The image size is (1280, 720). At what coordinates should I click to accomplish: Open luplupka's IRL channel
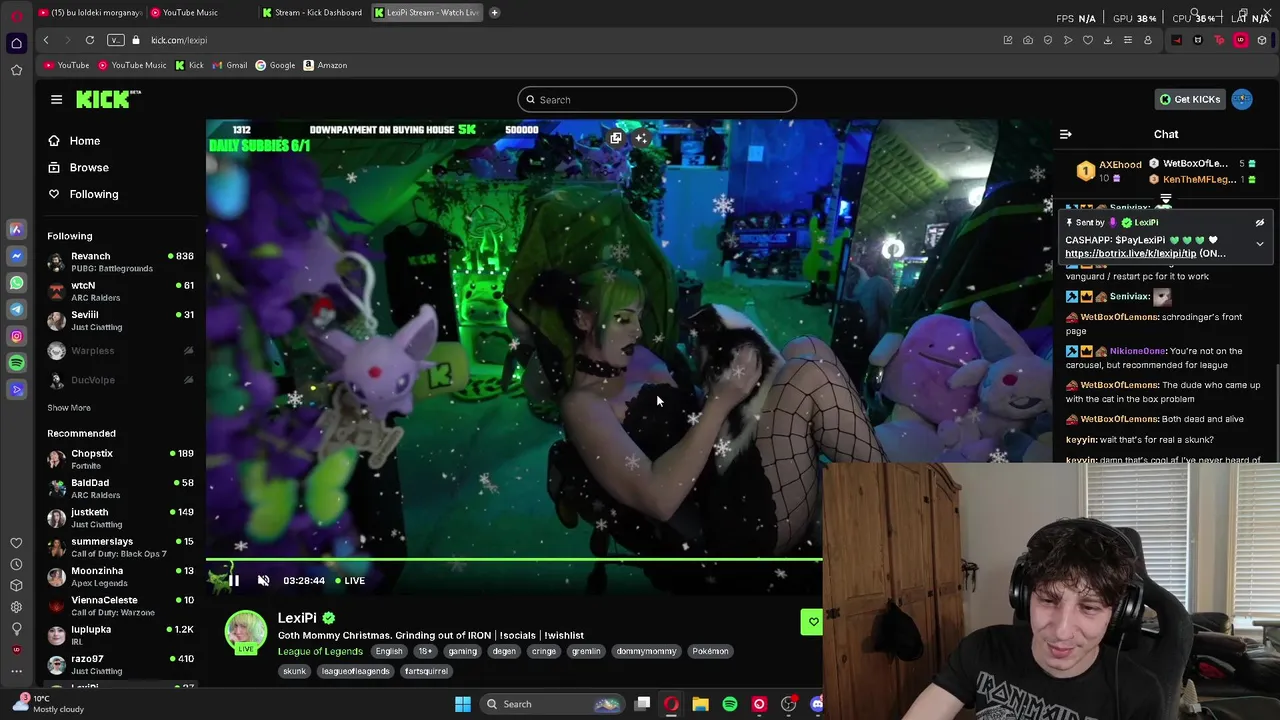point(120,635)
